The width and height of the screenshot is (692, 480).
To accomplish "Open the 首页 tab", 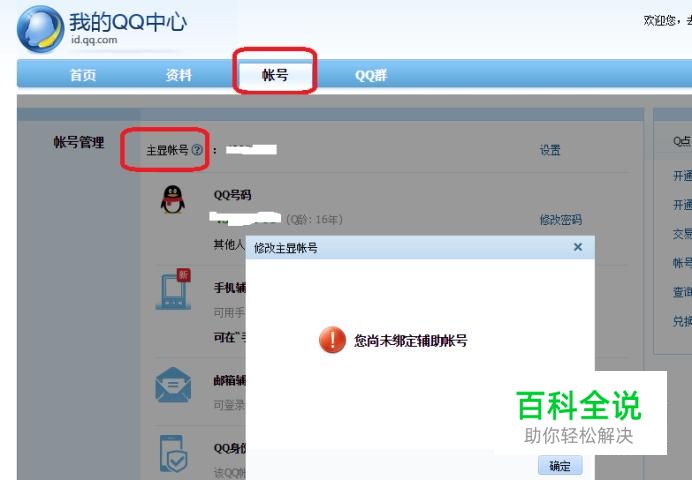I will click(83, 75).
